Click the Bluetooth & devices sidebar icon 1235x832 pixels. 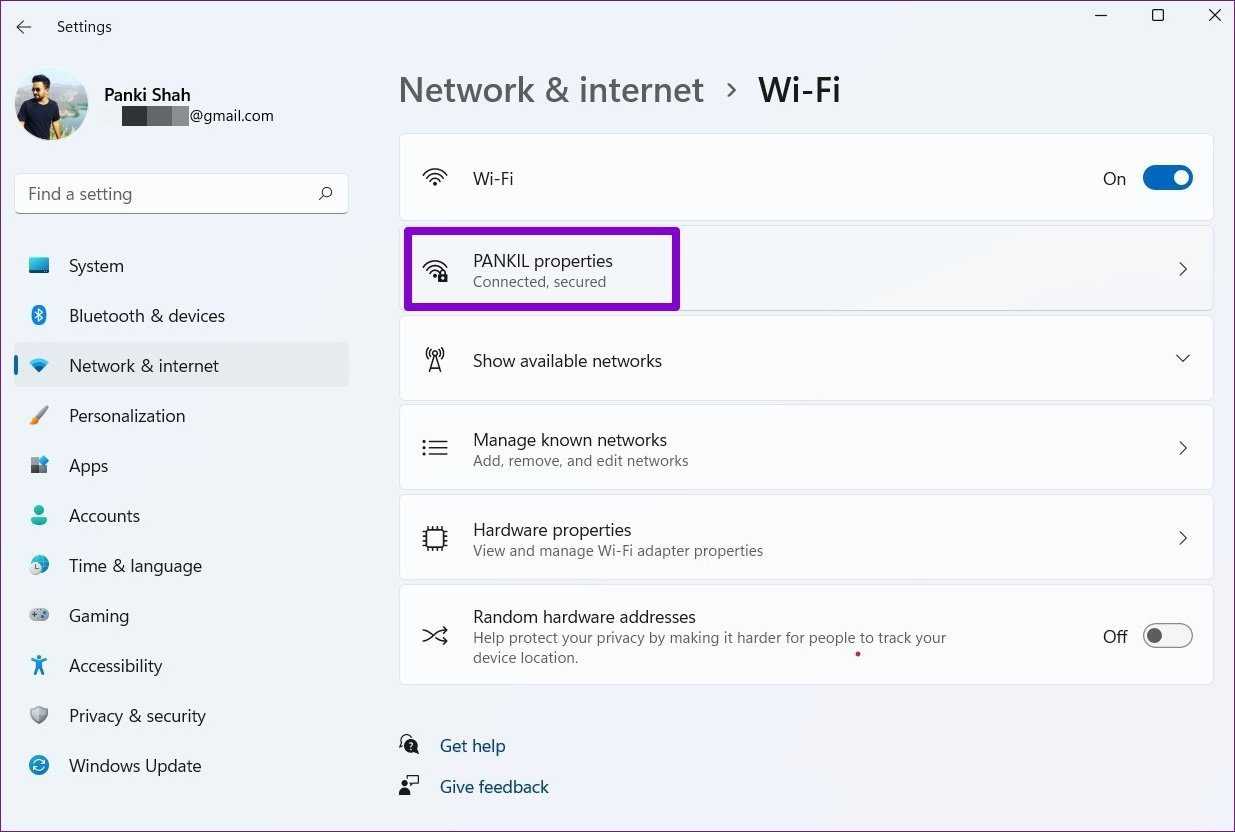(39, 316)
